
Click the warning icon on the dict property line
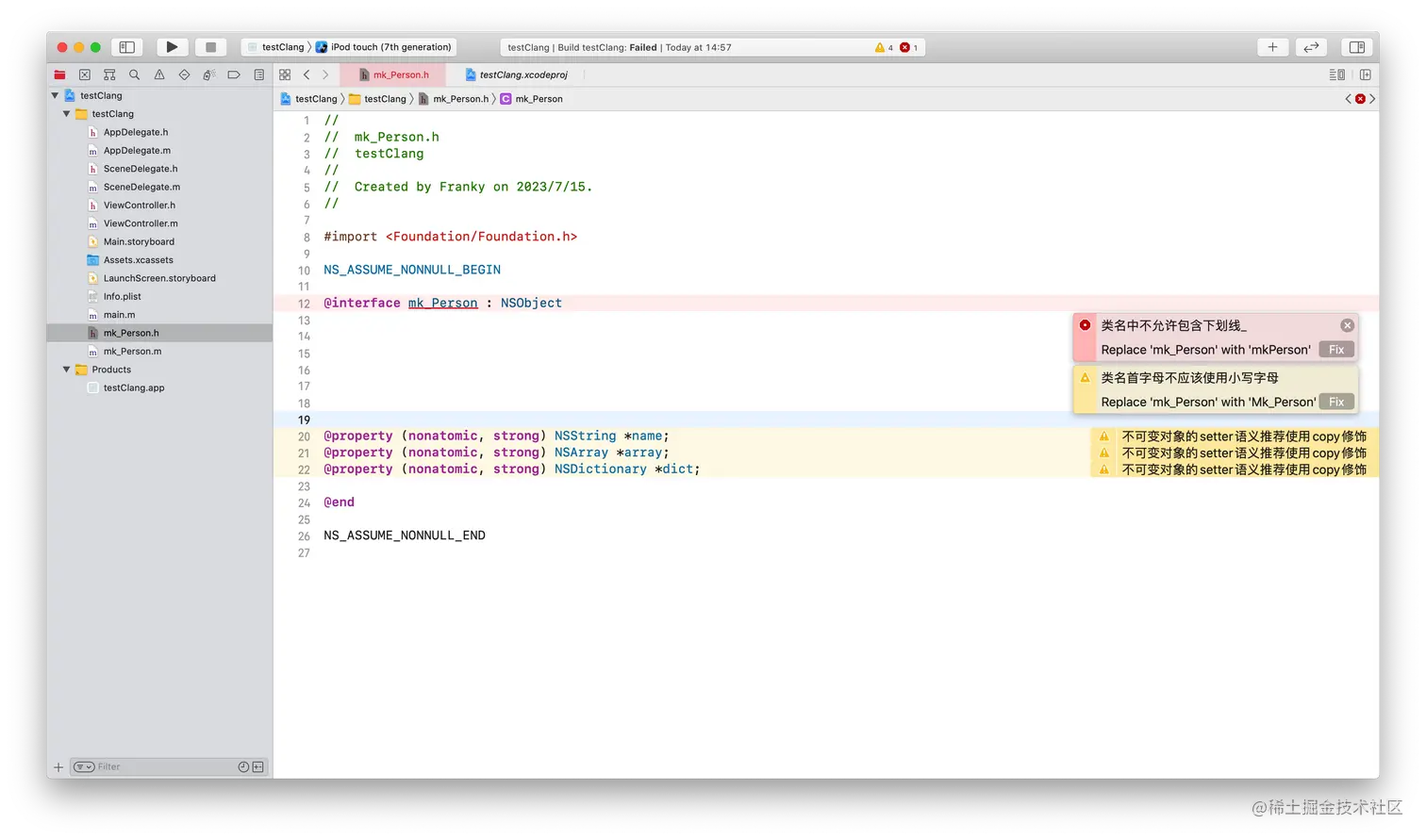(1104, 469)
